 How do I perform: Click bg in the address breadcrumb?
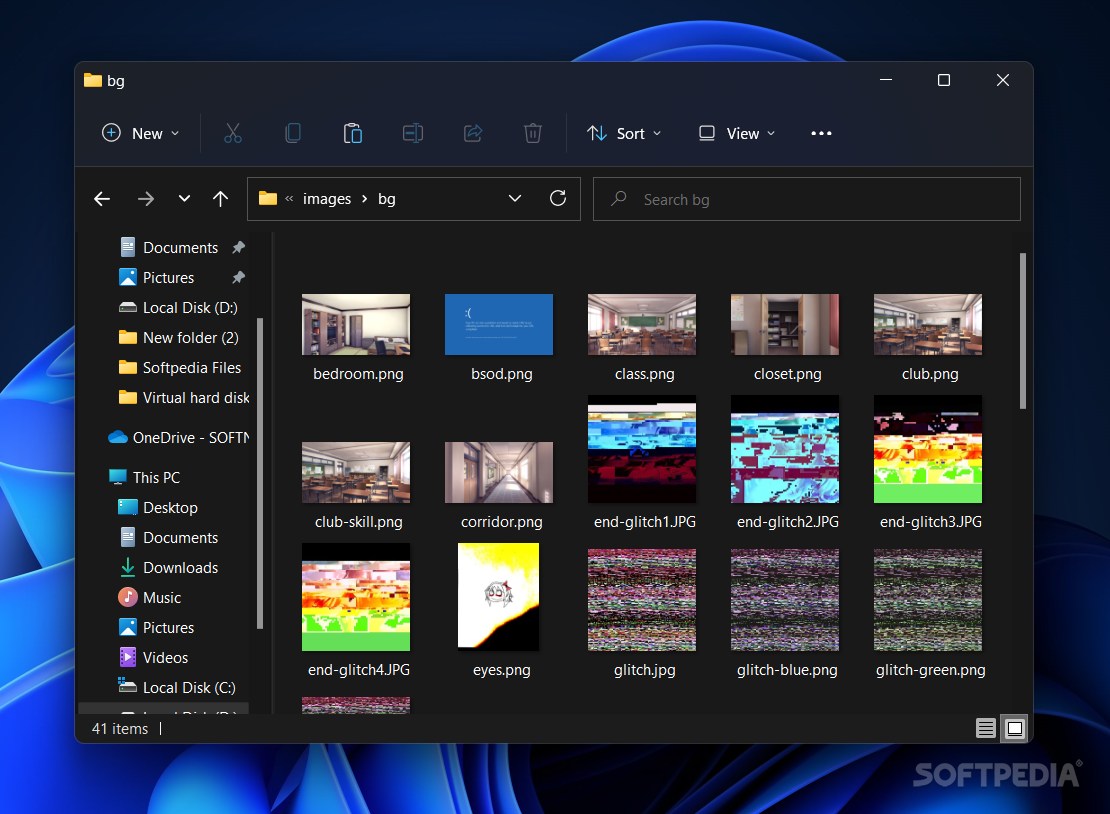(x=387, y=199)
